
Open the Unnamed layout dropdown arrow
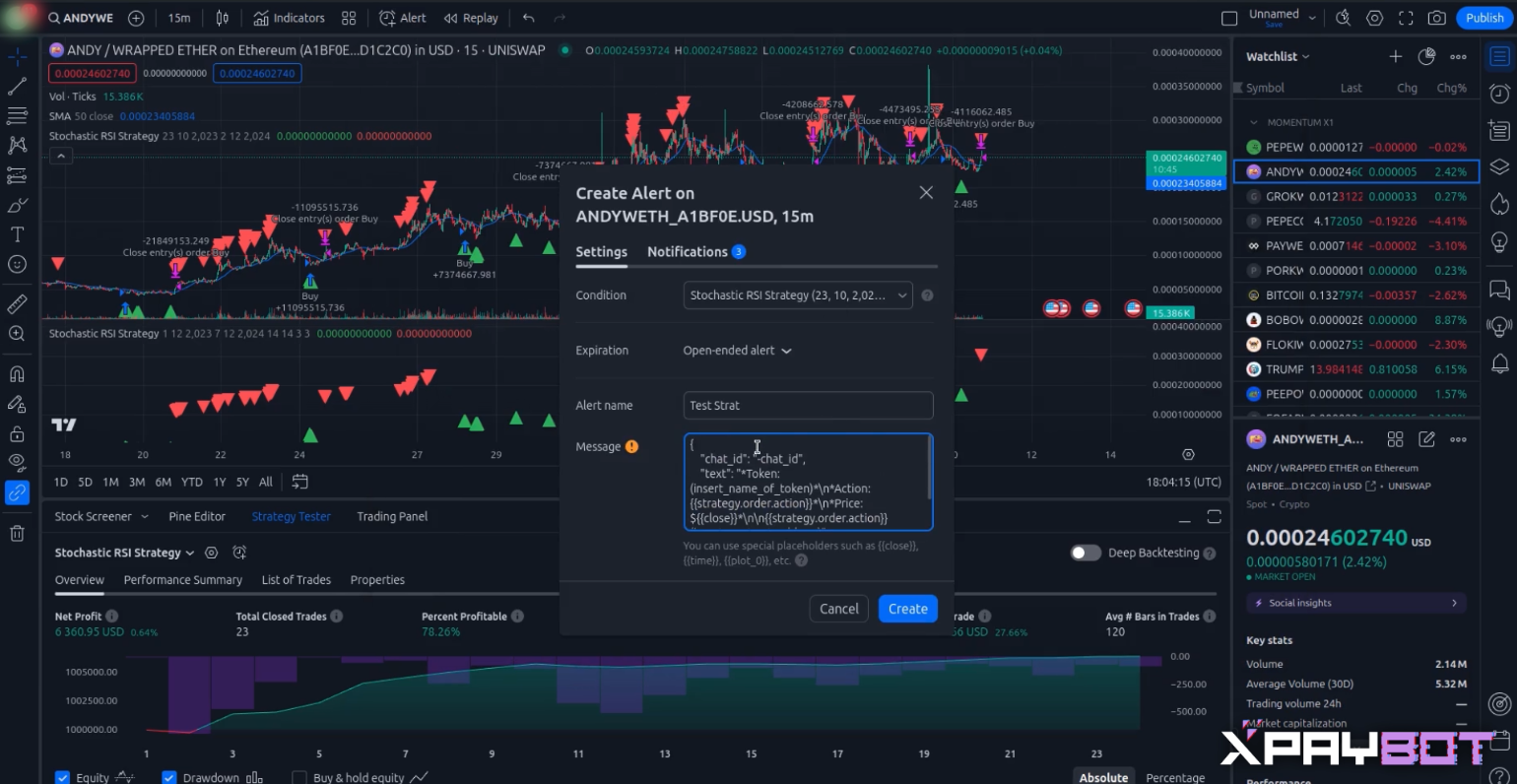[x=1312, y=17]
